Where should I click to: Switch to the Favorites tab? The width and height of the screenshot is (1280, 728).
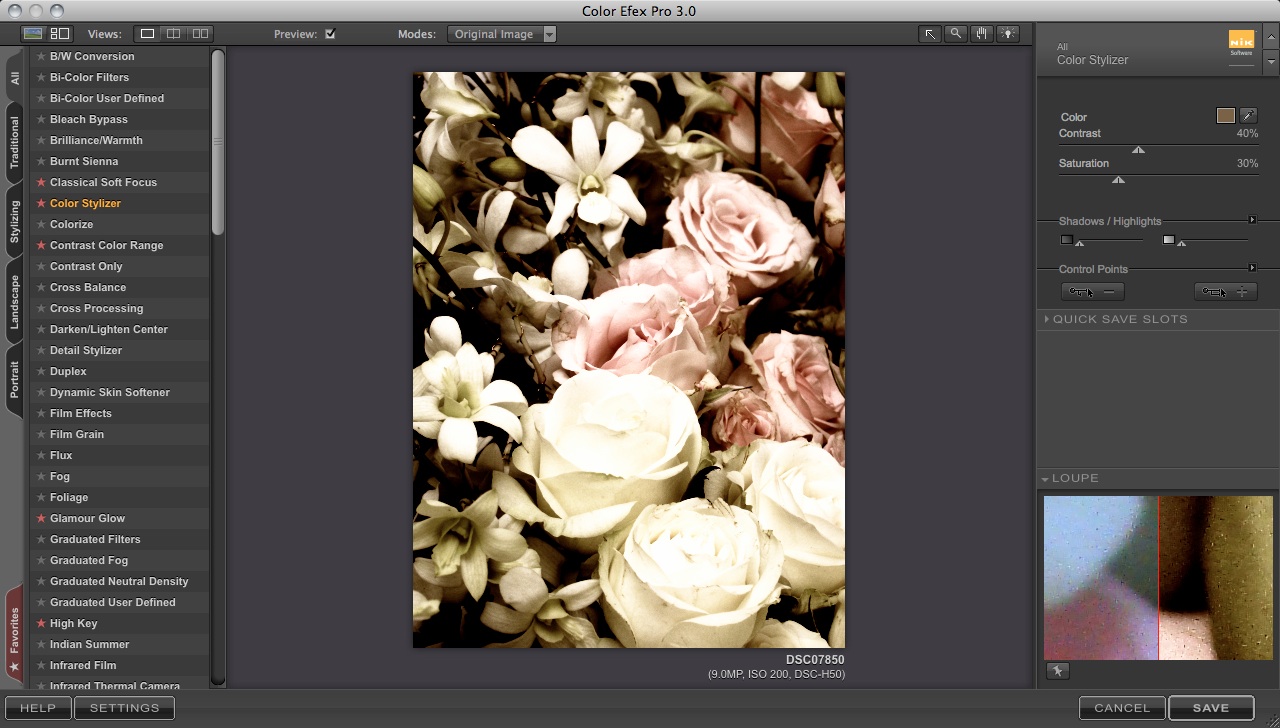(14, 635)
